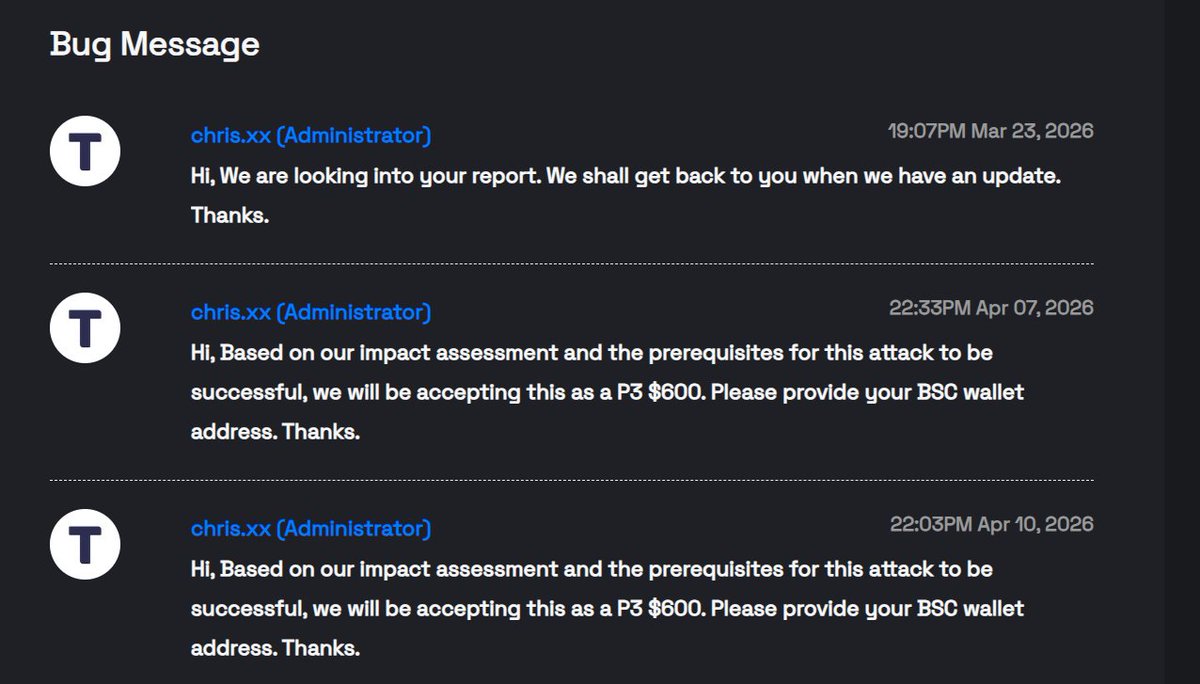This screenshot has height=684, width=1200.
Task: Click "address. Thanks." in the Apr 10 message
Action: [x=275, y=648]
